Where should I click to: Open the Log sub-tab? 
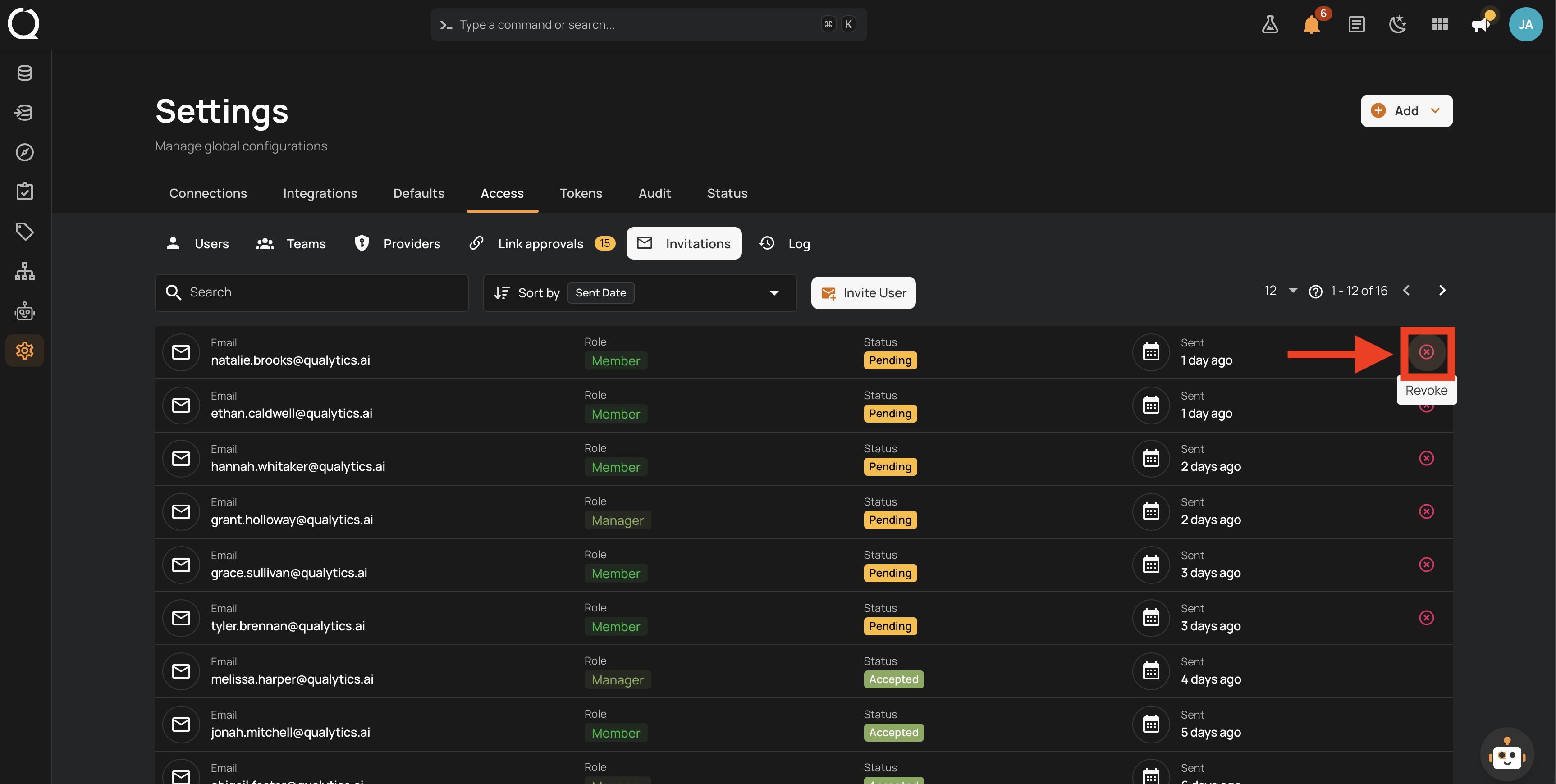coord(784,243)
